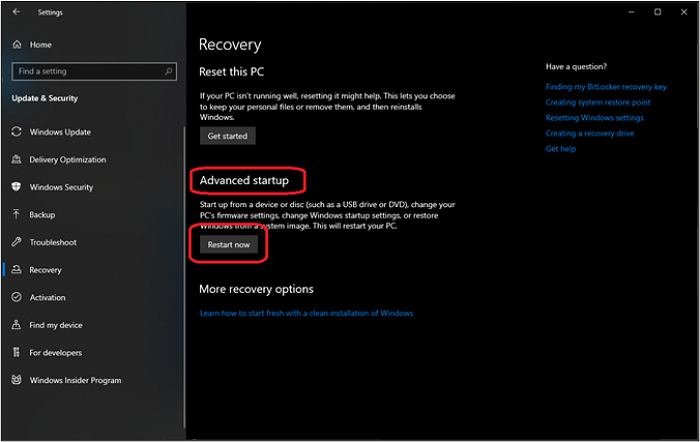Click the back arrow in Settings
The width and height of the screenshot is (700, 442).
click(17, 12)
